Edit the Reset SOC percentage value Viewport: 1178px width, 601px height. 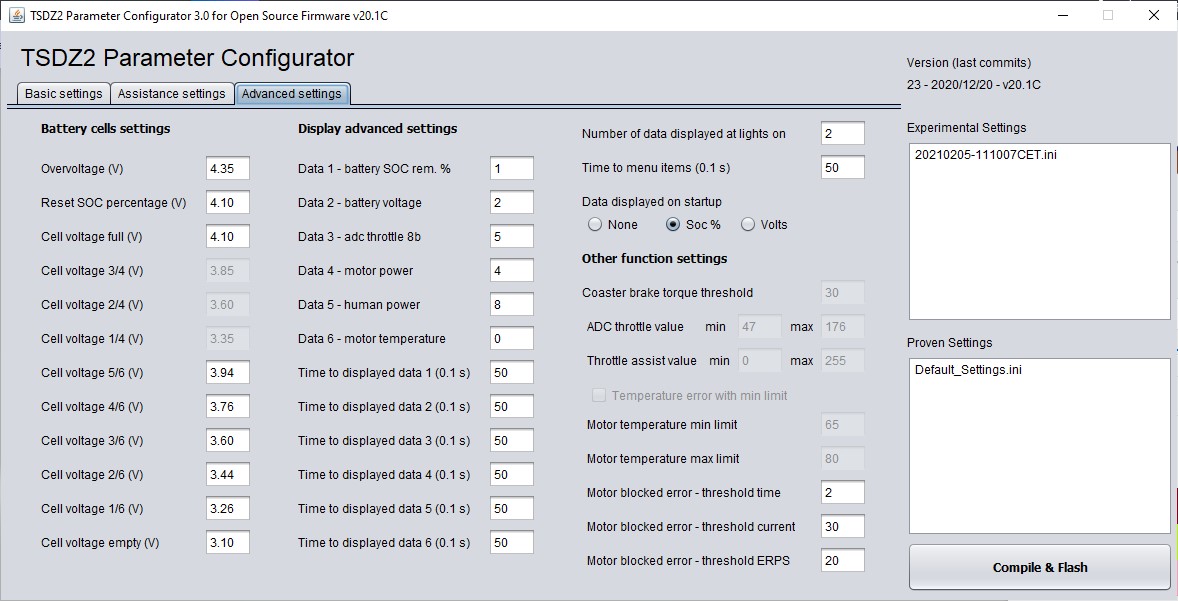[x=227, y=202]
